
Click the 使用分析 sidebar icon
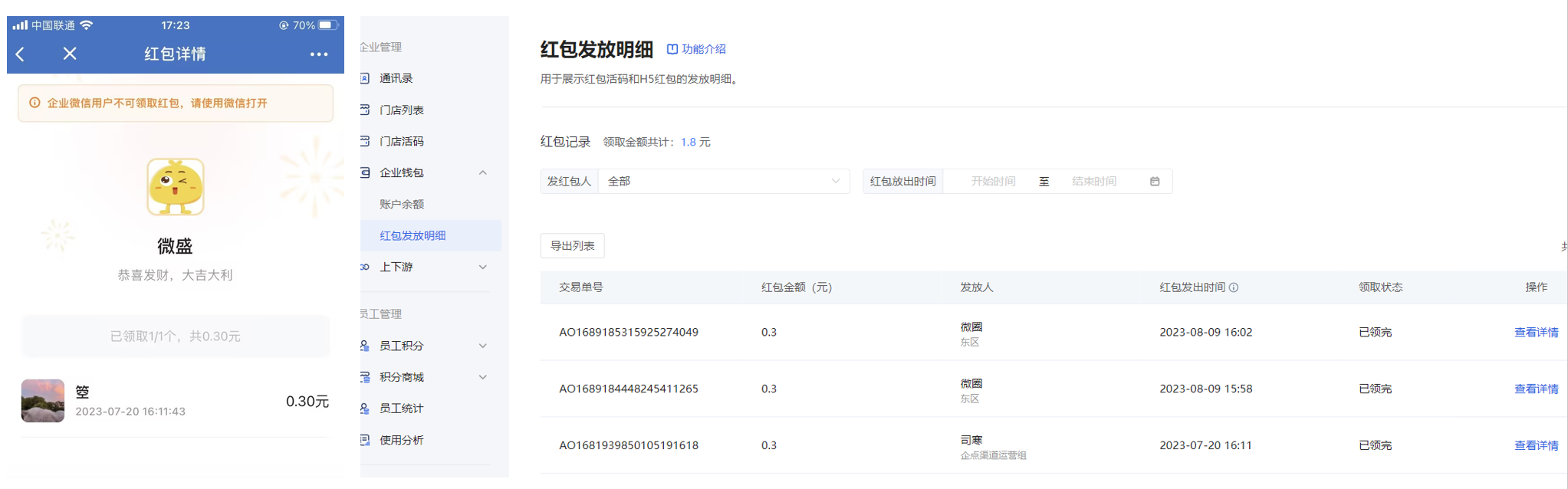coord(366,440)
